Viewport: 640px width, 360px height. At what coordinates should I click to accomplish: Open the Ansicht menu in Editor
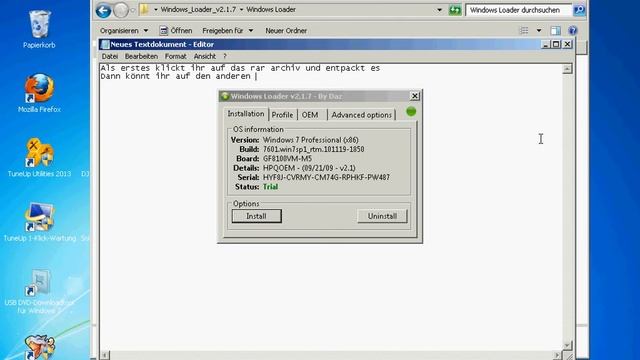(x=204, y=56)
